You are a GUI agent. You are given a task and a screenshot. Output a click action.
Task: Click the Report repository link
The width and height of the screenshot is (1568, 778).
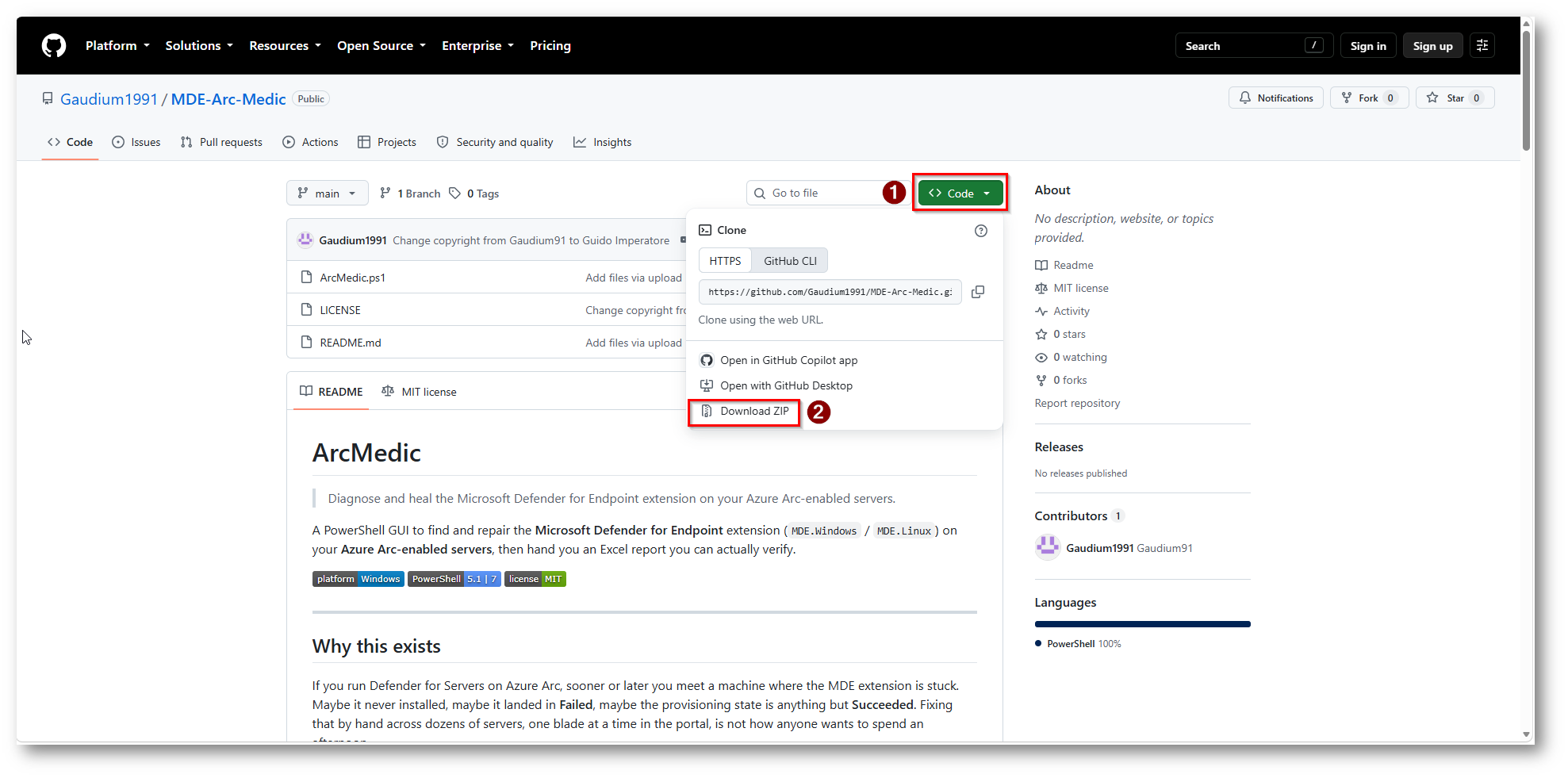(x=1077, y=403)
